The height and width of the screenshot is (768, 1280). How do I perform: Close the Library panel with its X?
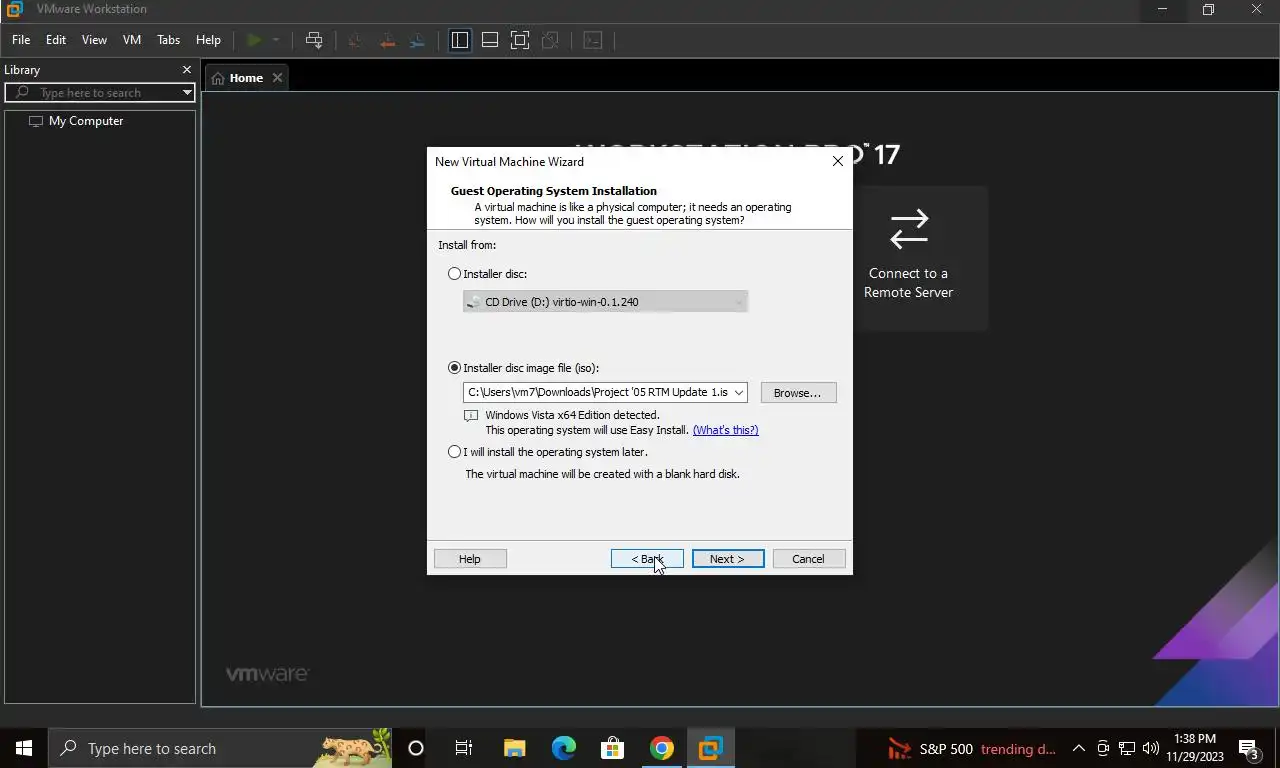click(186, 69)
